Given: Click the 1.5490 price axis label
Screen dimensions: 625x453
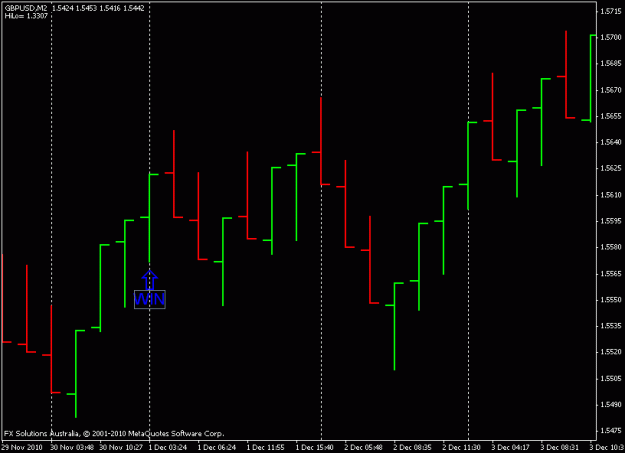Looking at the screenshot, I should pos(611,405).
